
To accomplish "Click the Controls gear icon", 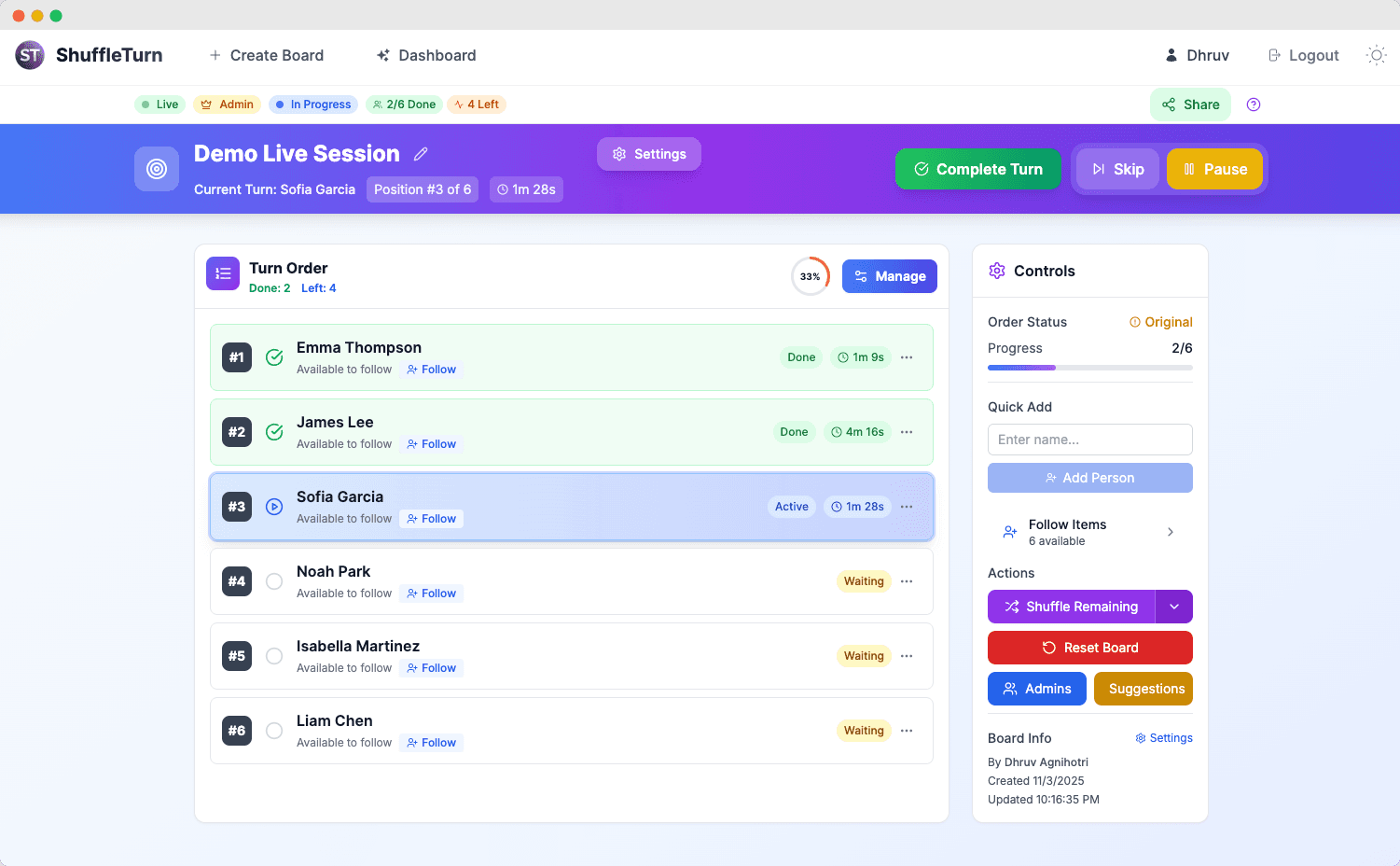I will point(997,271).
